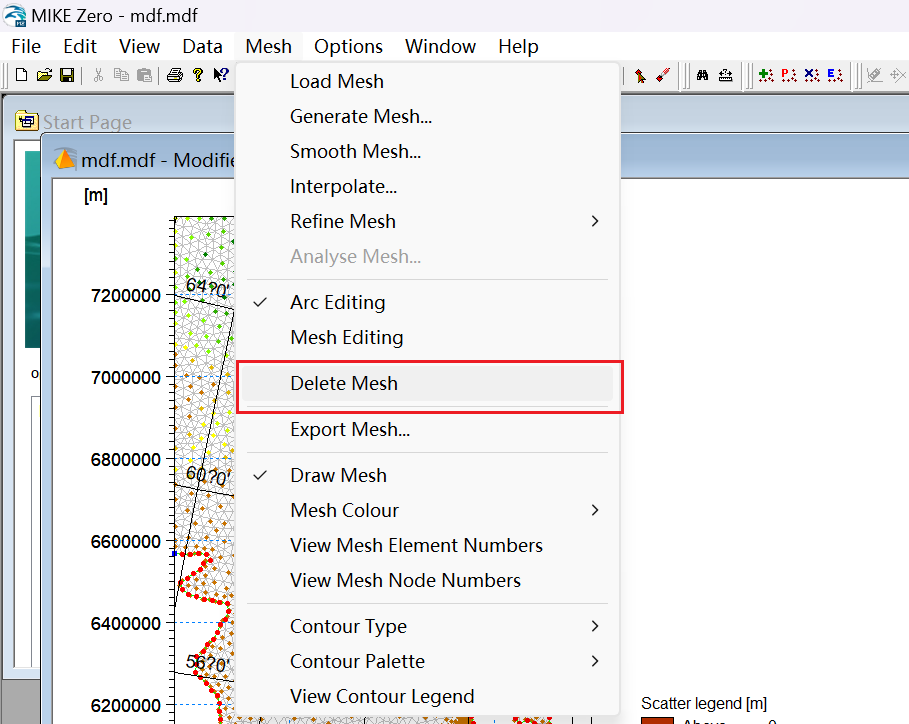Click the Print toolbar icon

pos(175,75)
